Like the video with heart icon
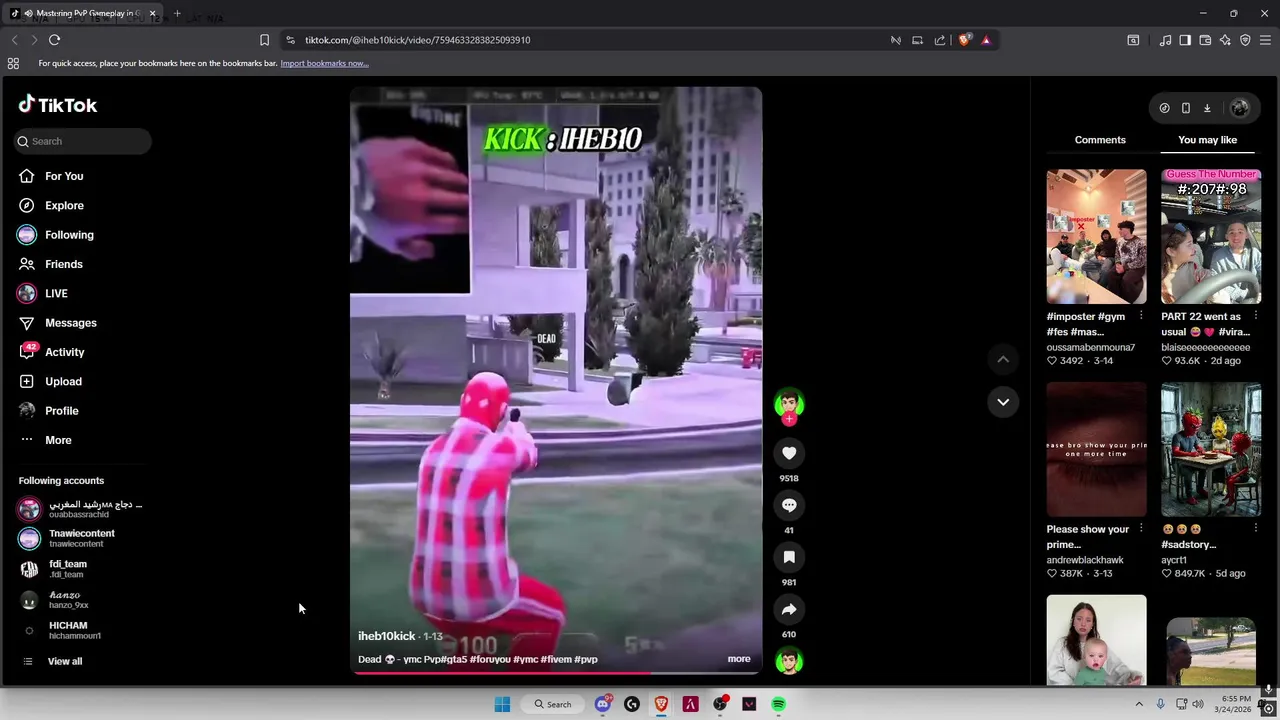The image size is (1280, 720). (789, 453)
